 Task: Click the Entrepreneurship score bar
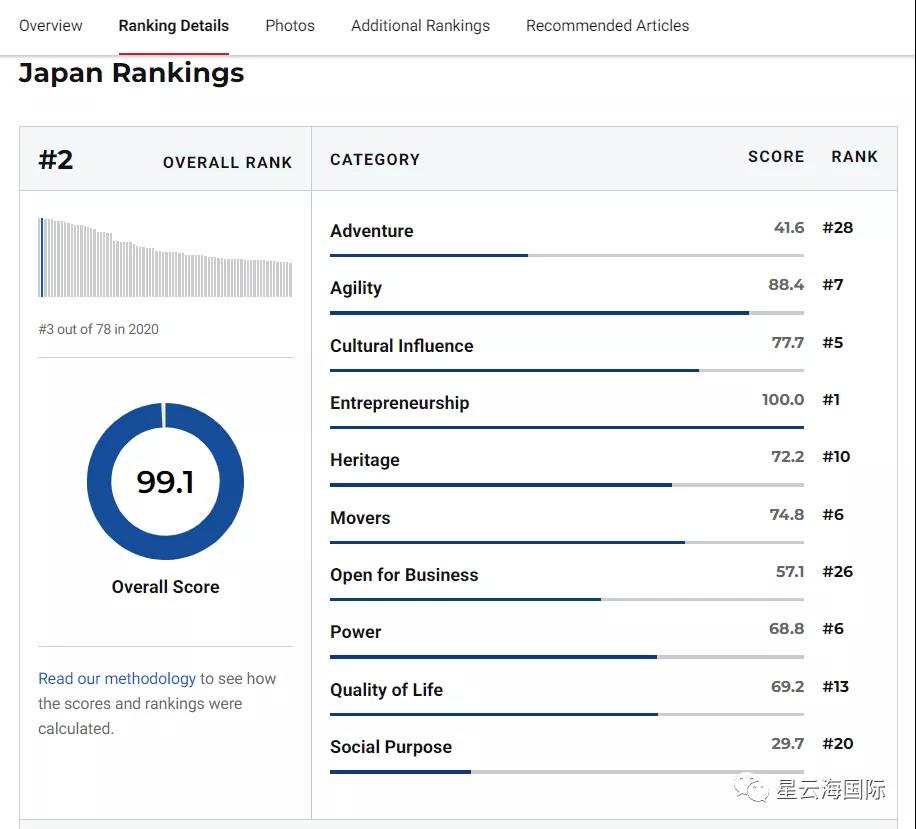(x=566, y=428)
